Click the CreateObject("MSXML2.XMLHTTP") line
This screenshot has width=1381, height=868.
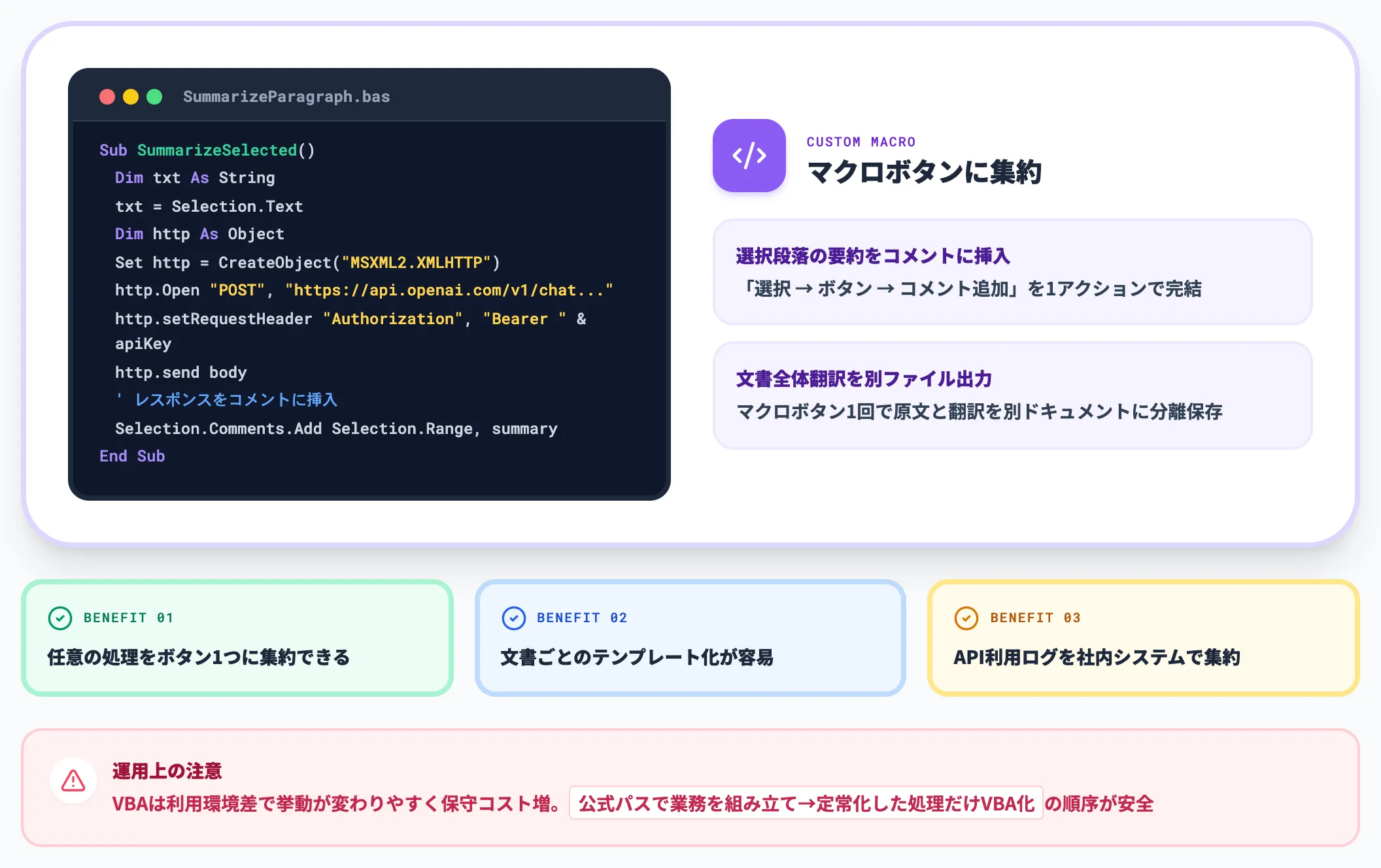pos(307,263)
